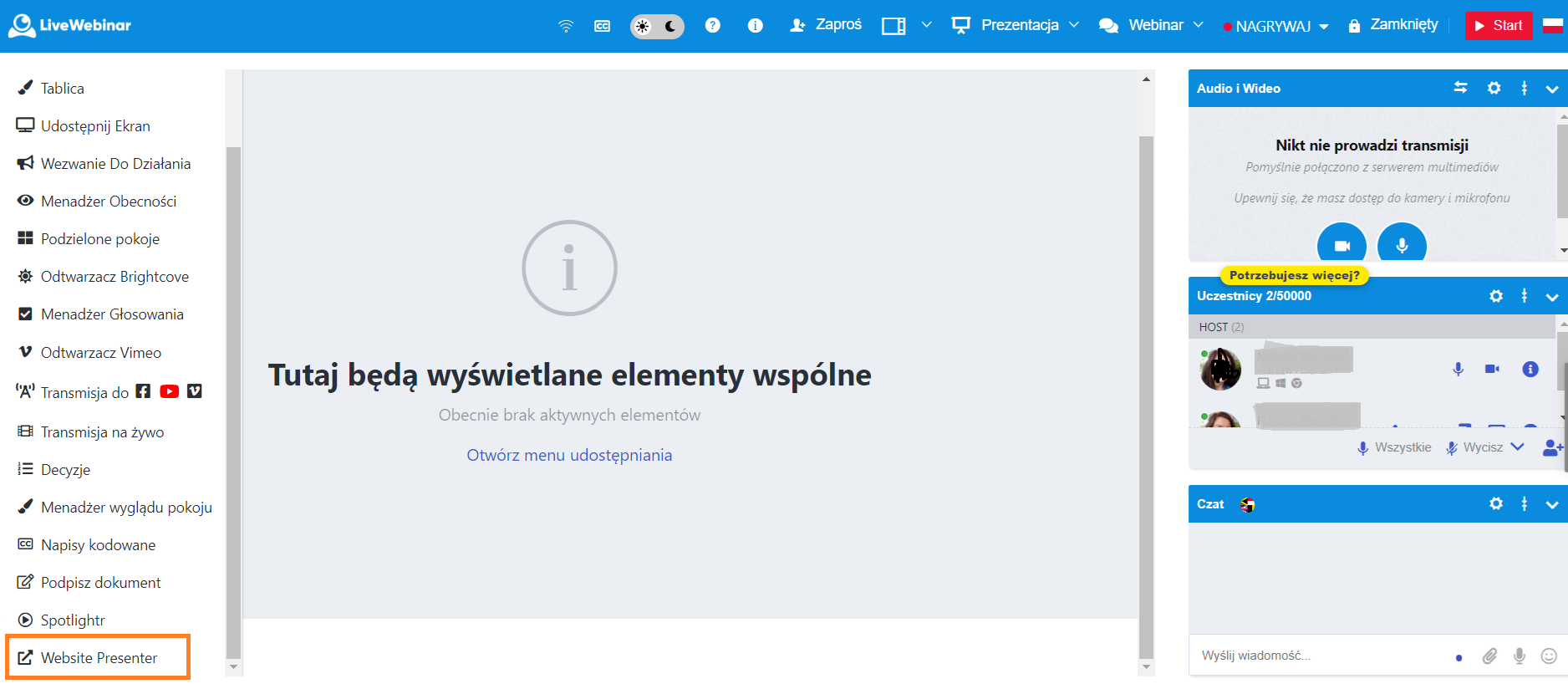Select Tablica from the side menu
The image size is (1568, 684).
[62, 88]
